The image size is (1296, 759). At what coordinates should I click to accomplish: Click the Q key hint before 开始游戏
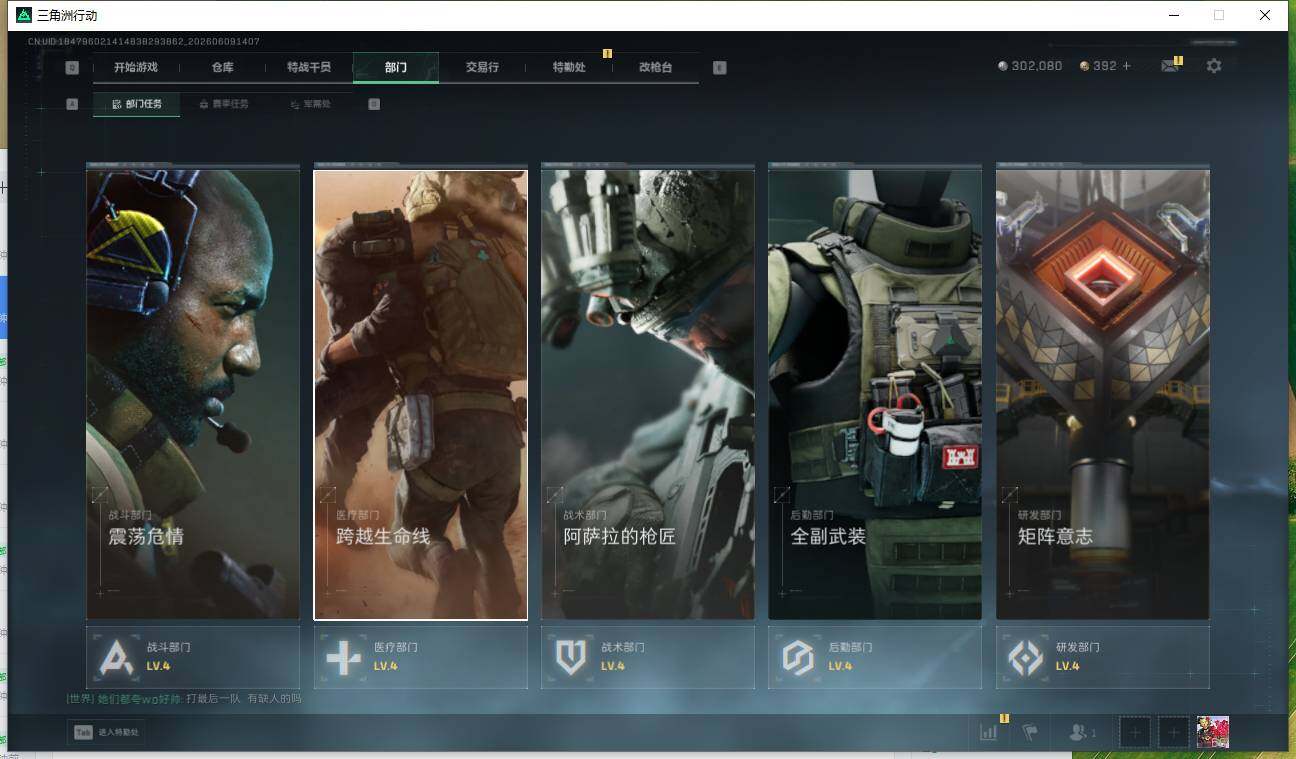point(72,68)
